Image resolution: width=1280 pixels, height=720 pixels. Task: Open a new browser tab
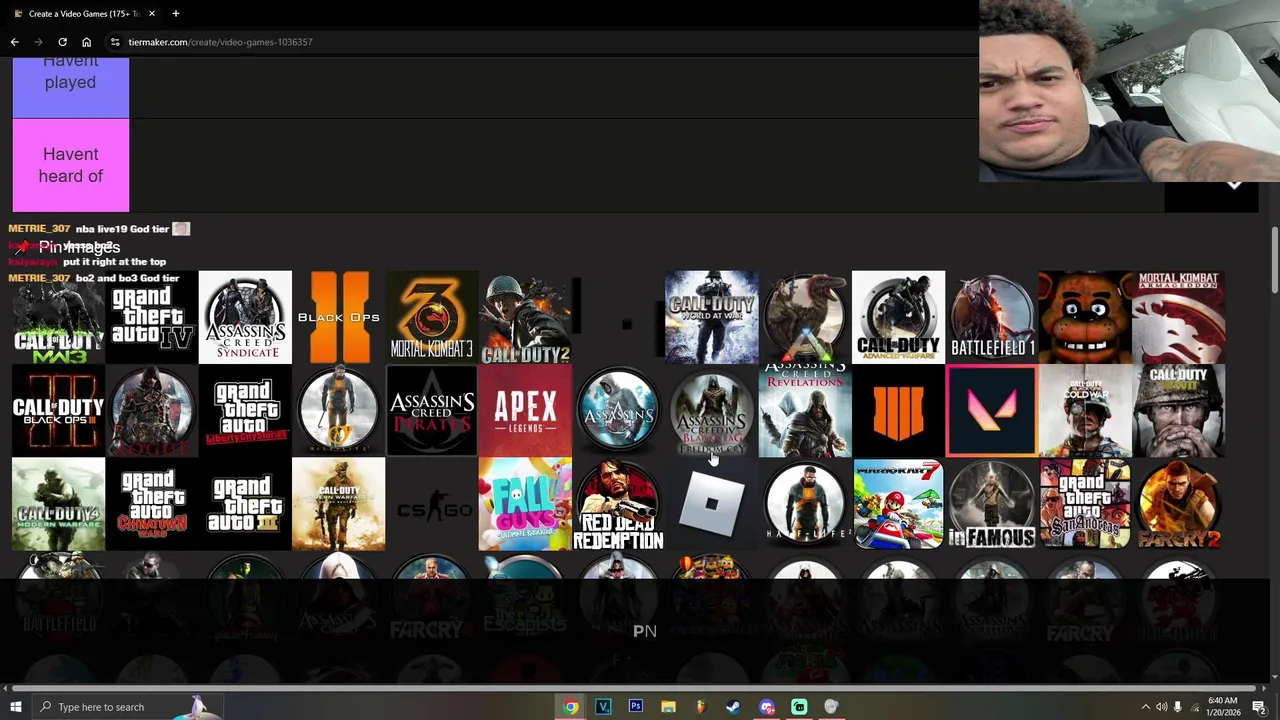175,14
